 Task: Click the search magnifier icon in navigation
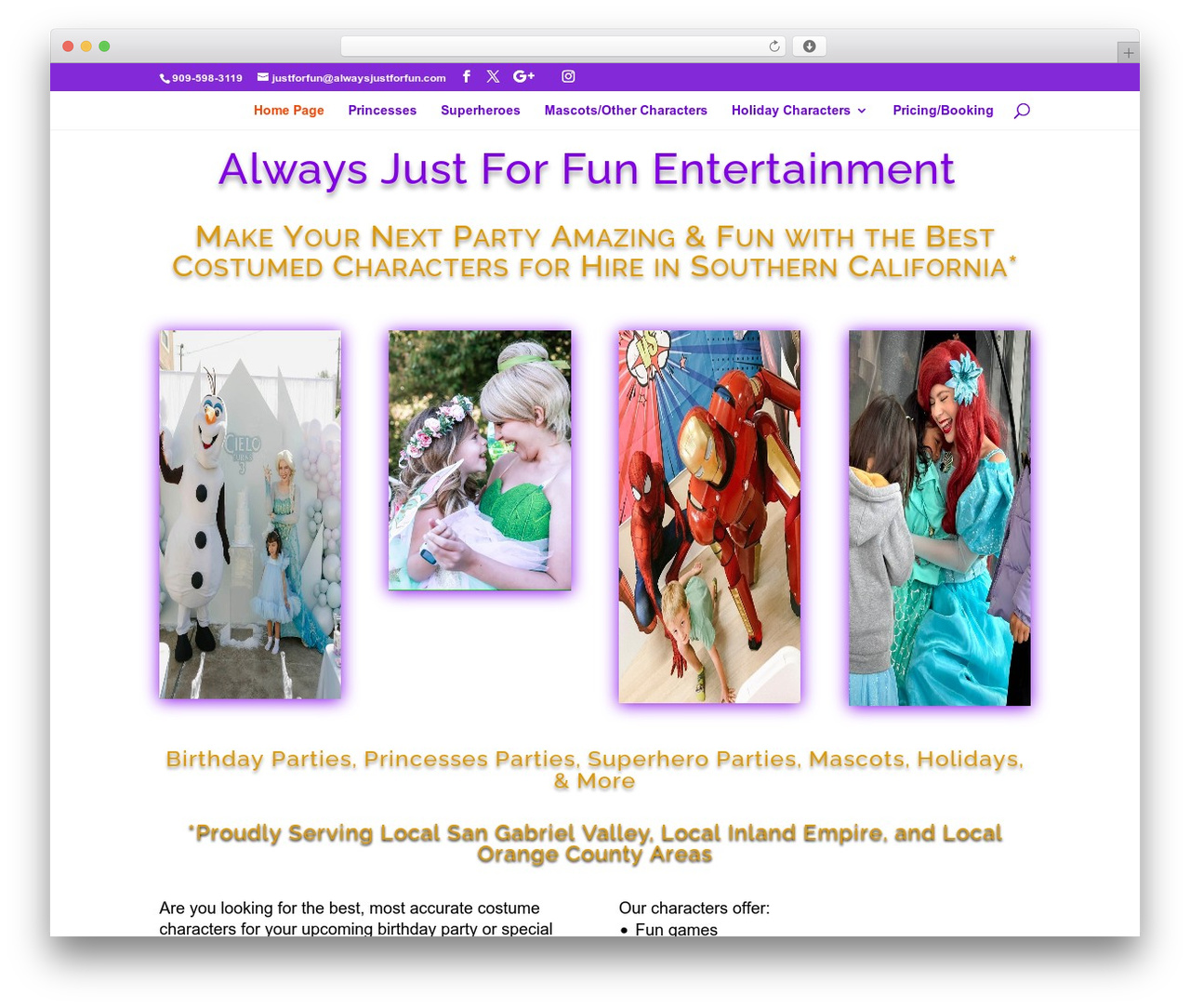pyautogui.click(x=1022, y=111)
